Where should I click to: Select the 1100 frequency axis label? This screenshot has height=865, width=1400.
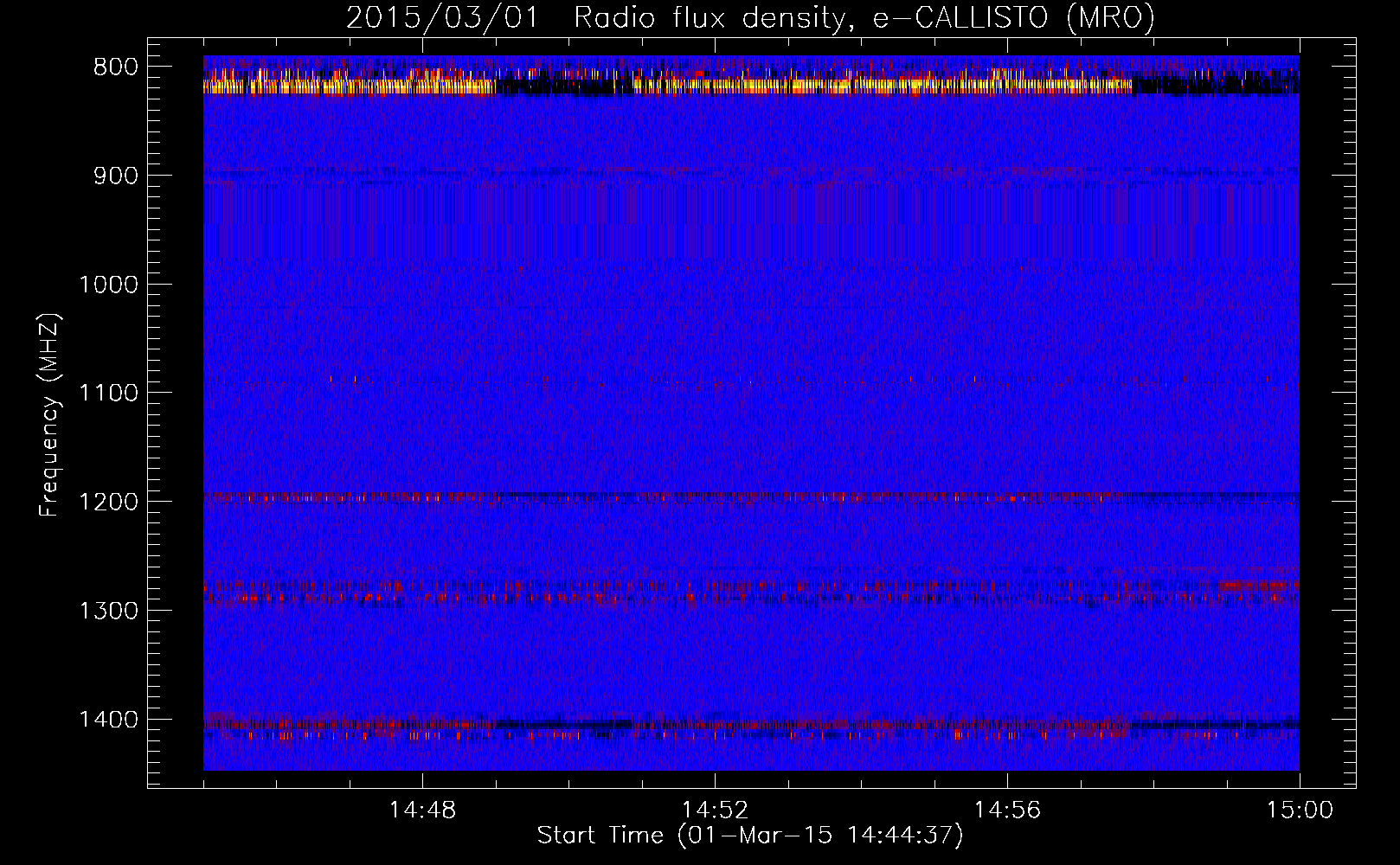coord(108,394)
